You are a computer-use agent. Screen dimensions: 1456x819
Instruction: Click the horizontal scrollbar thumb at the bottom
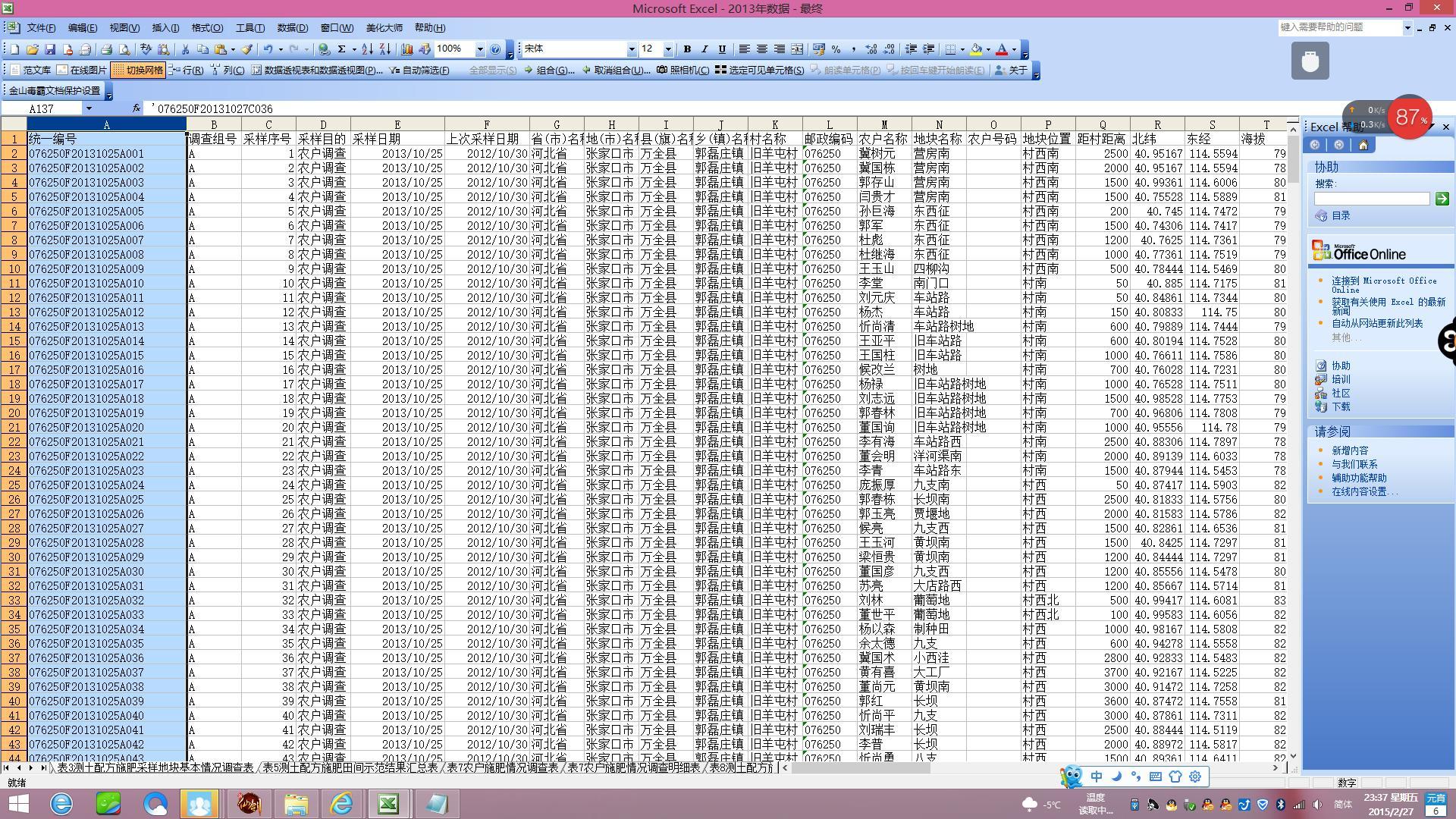[860, 767]
